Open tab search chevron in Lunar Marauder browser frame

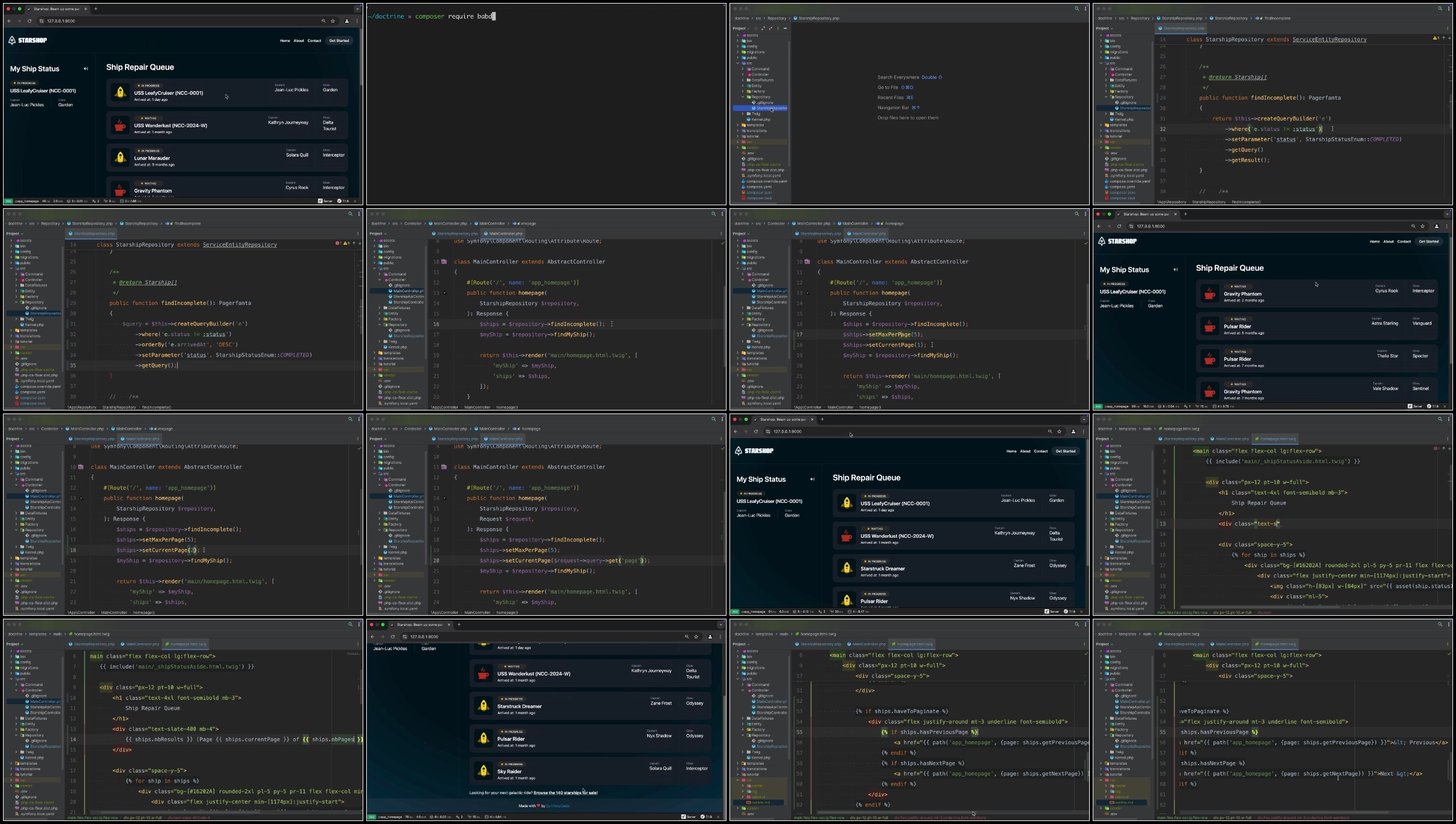tap(358, 9)
